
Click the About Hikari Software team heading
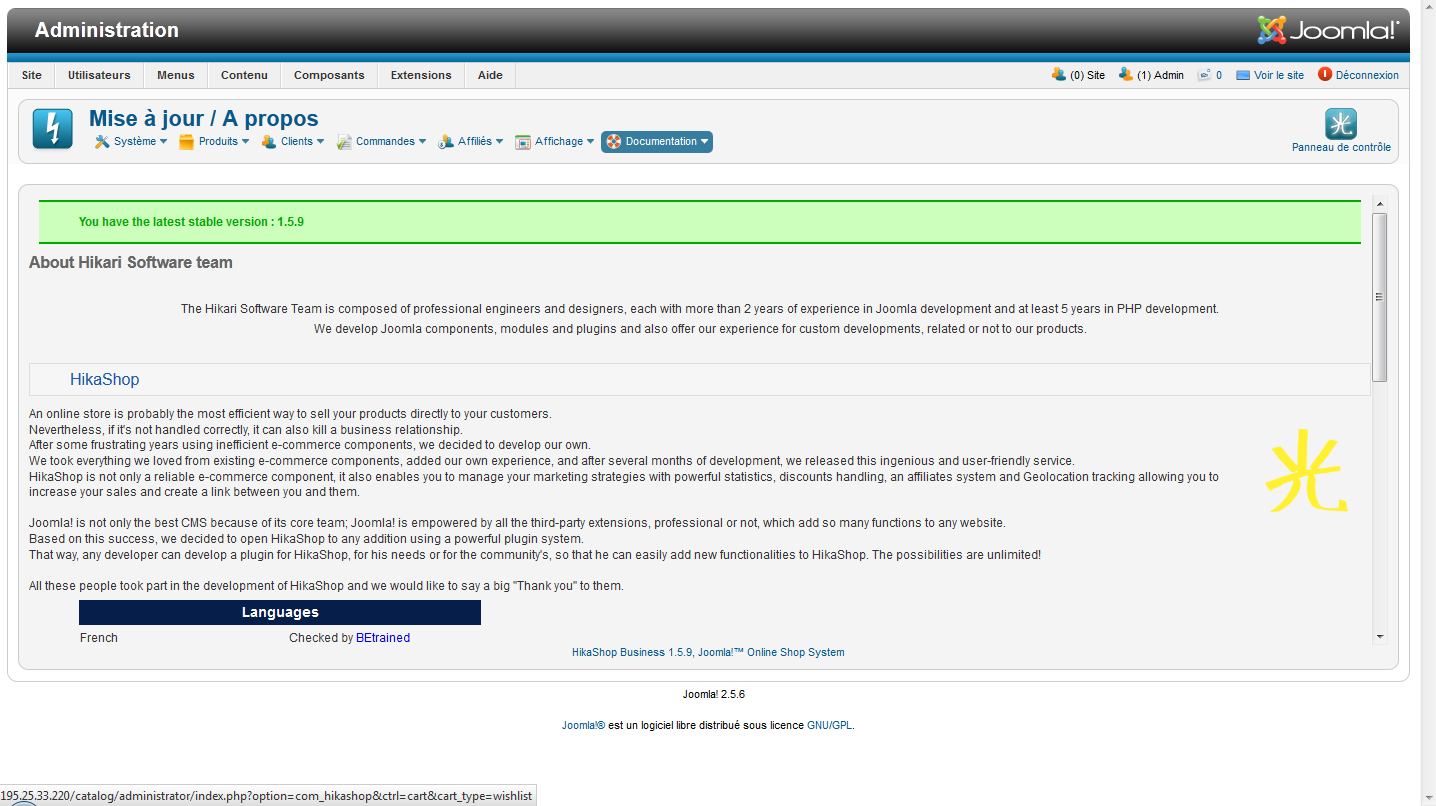pos(131,263)
